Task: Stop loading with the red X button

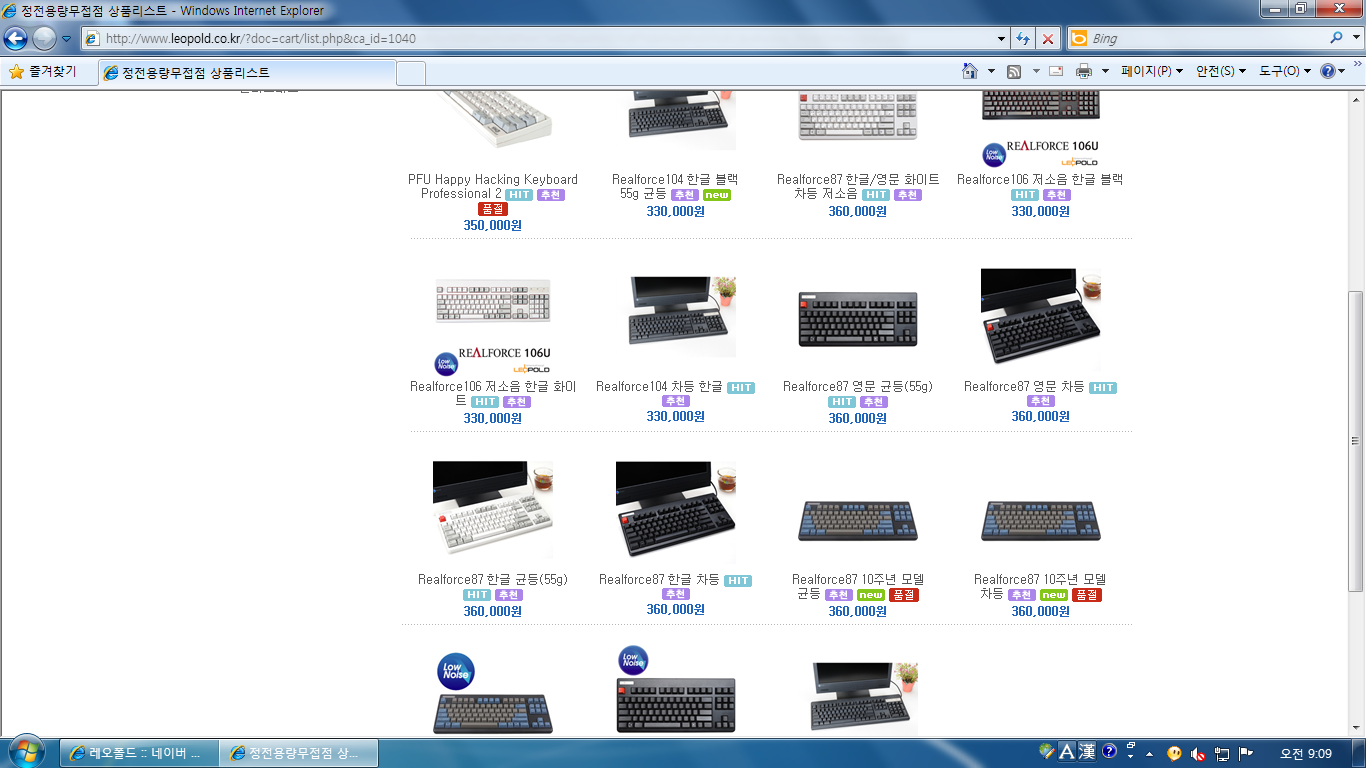Action: tap(1048, 39)
